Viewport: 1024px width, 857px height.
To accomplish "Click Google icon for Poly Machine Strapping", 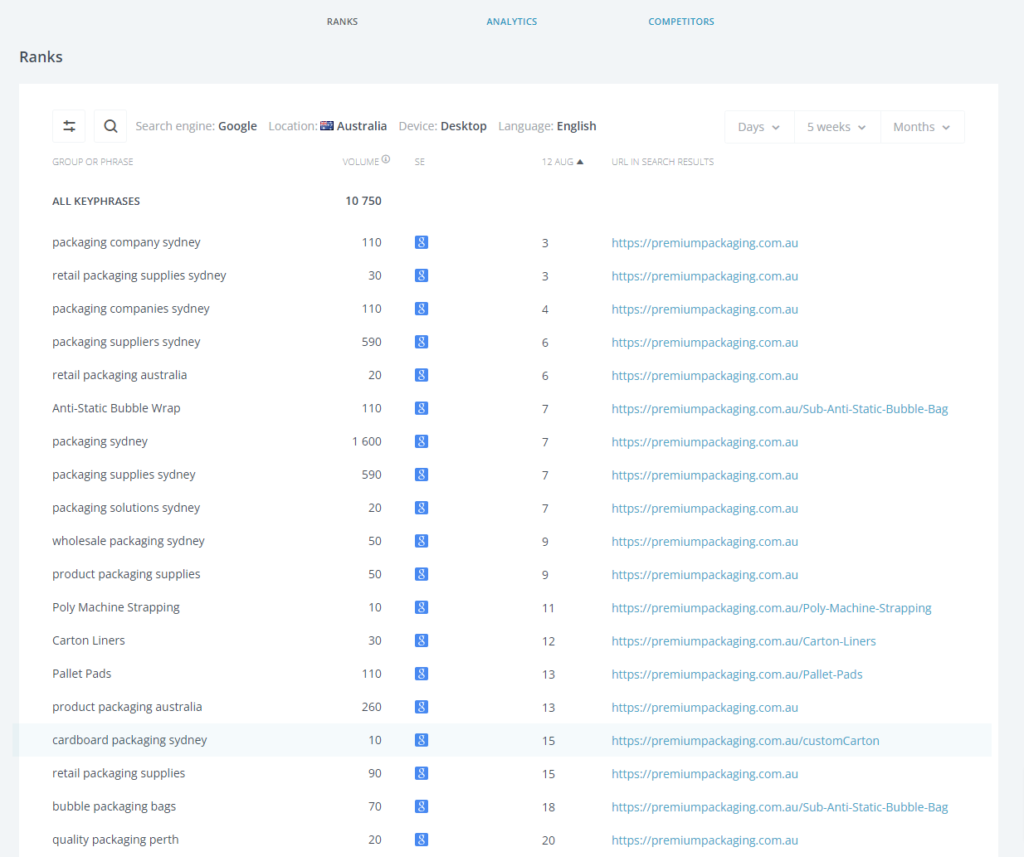I will point(421,607).
